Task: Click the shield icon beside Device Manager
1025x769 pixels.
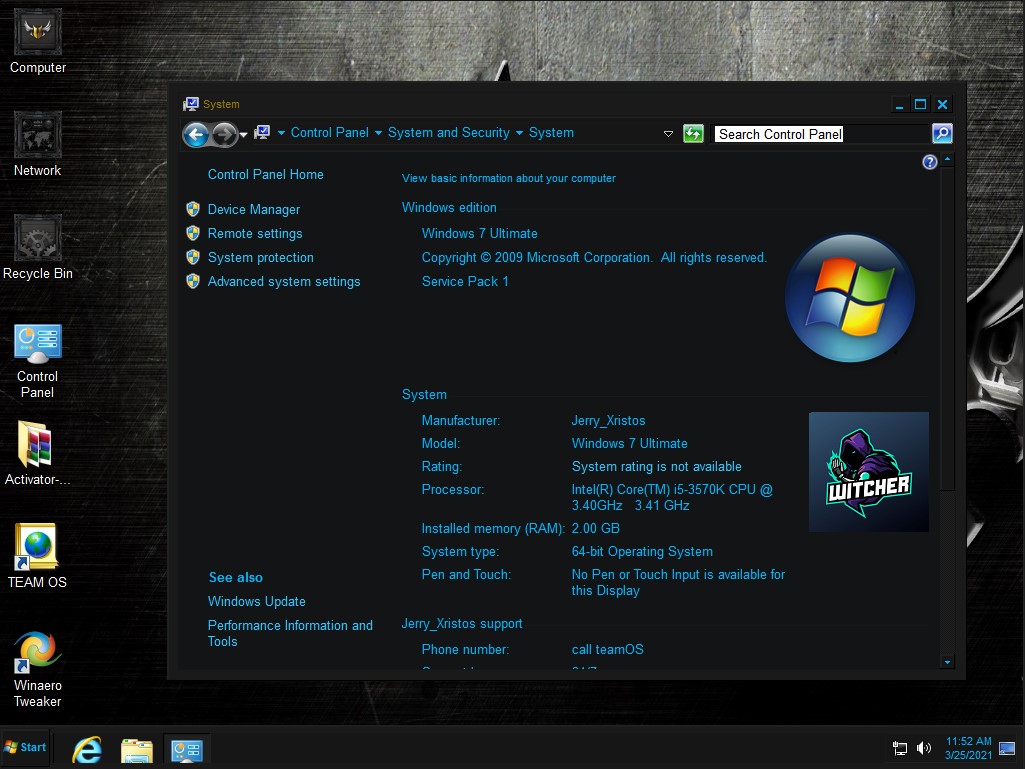Action: pos(193,209)
